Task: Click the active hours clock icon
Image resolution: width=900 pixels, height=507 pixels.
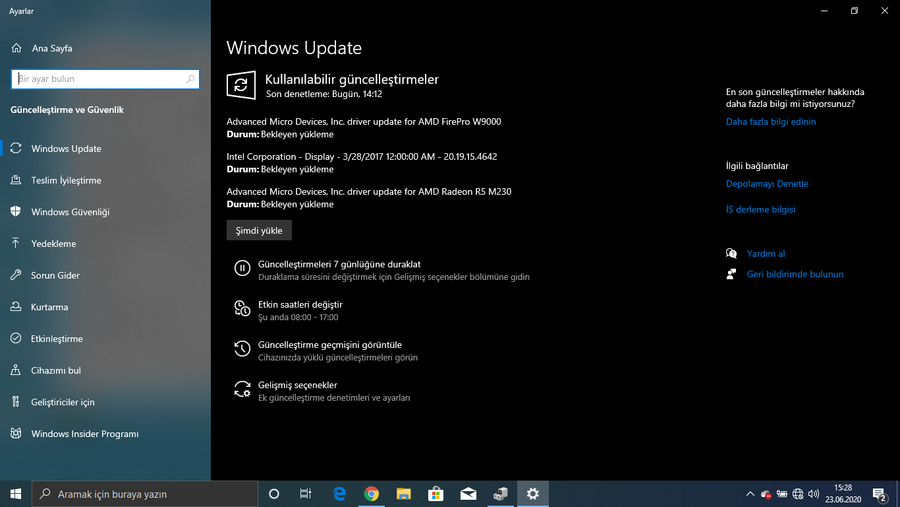Action: 242,308
